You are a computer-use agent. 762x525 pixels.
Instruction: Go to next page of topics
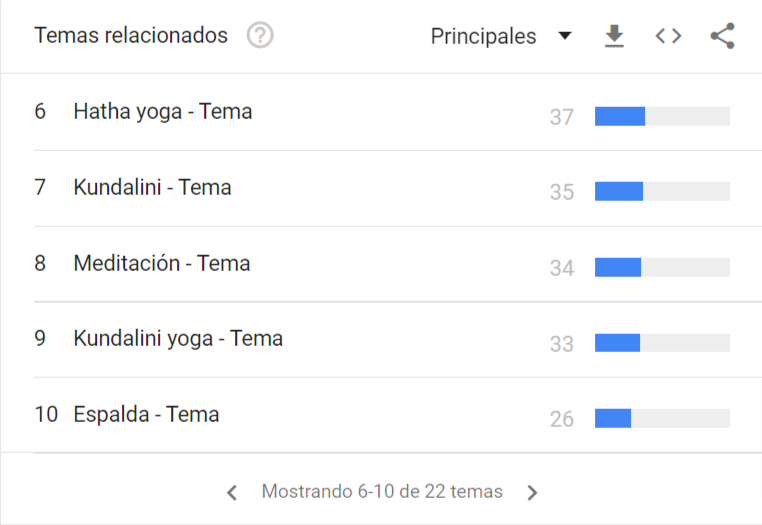click(x=533, y=492)
